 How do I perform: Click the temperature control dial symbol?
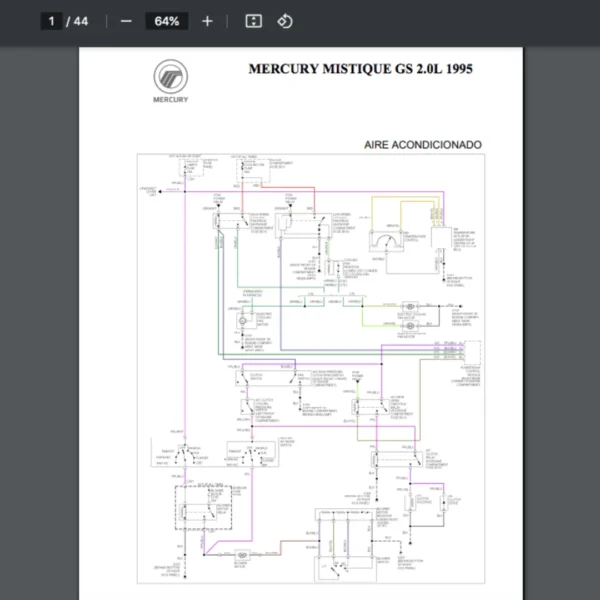click(381, 240)
